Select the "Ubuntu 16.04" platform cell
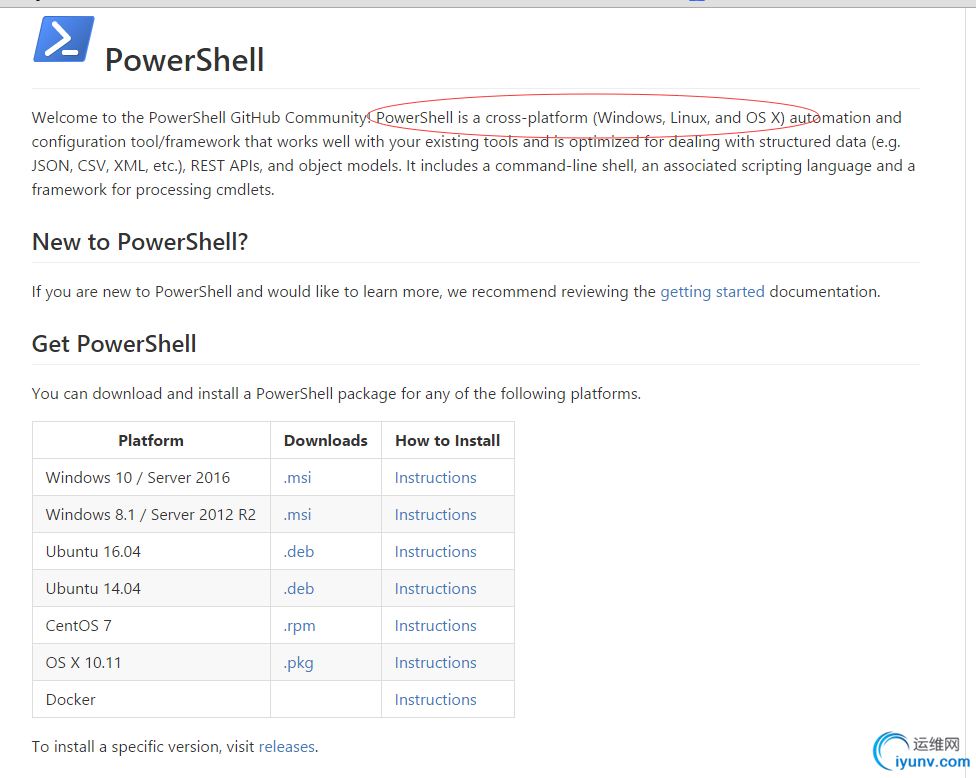The height and width of the screenshot is (778, 976). point(151,551)
